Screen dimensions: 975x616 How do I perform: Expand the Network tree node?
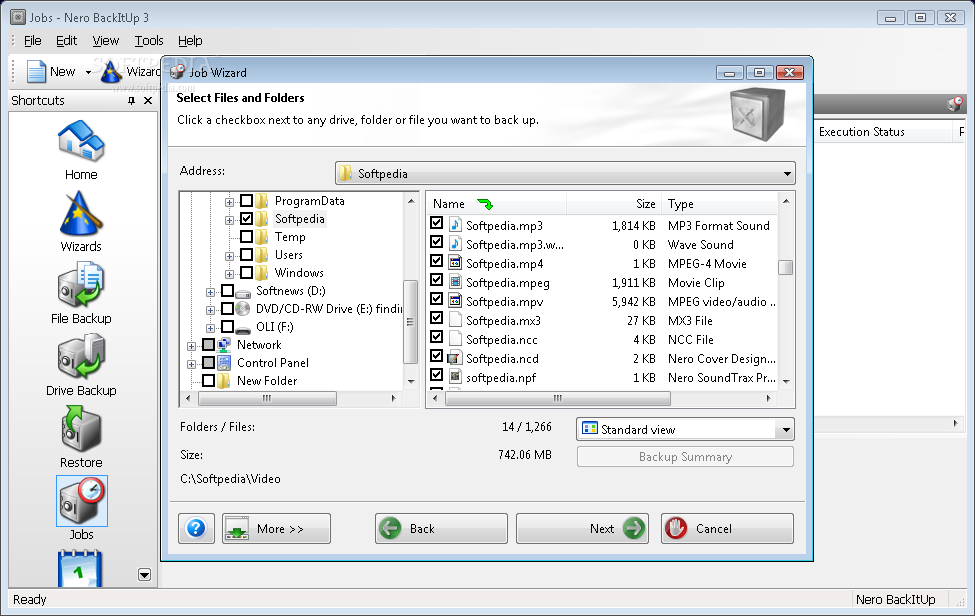point(192,346)
